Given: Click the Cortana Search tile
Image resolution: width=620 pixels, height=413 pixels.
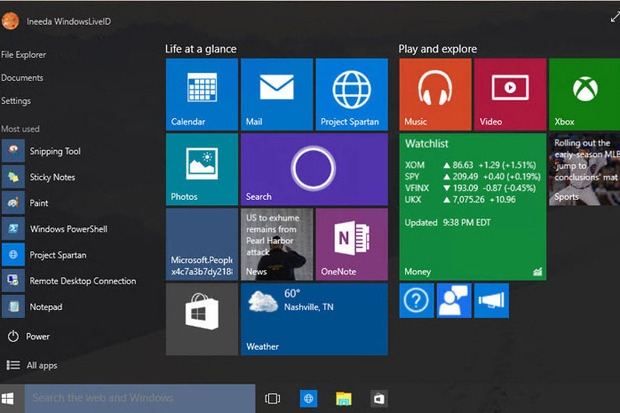Looking at the screenshot, I should 313,169.
